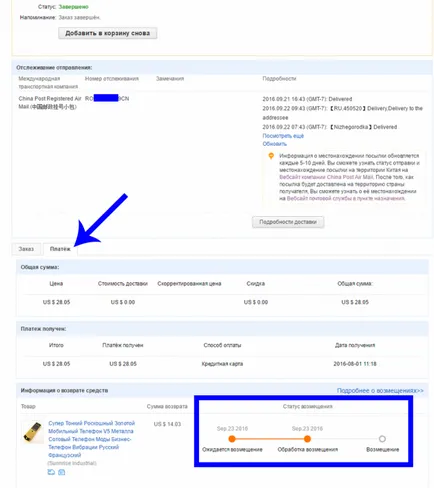
Task: Click the '2016.09.21 16:43 (GMT-7): Delivered' entry
Action: pos(307,99)
